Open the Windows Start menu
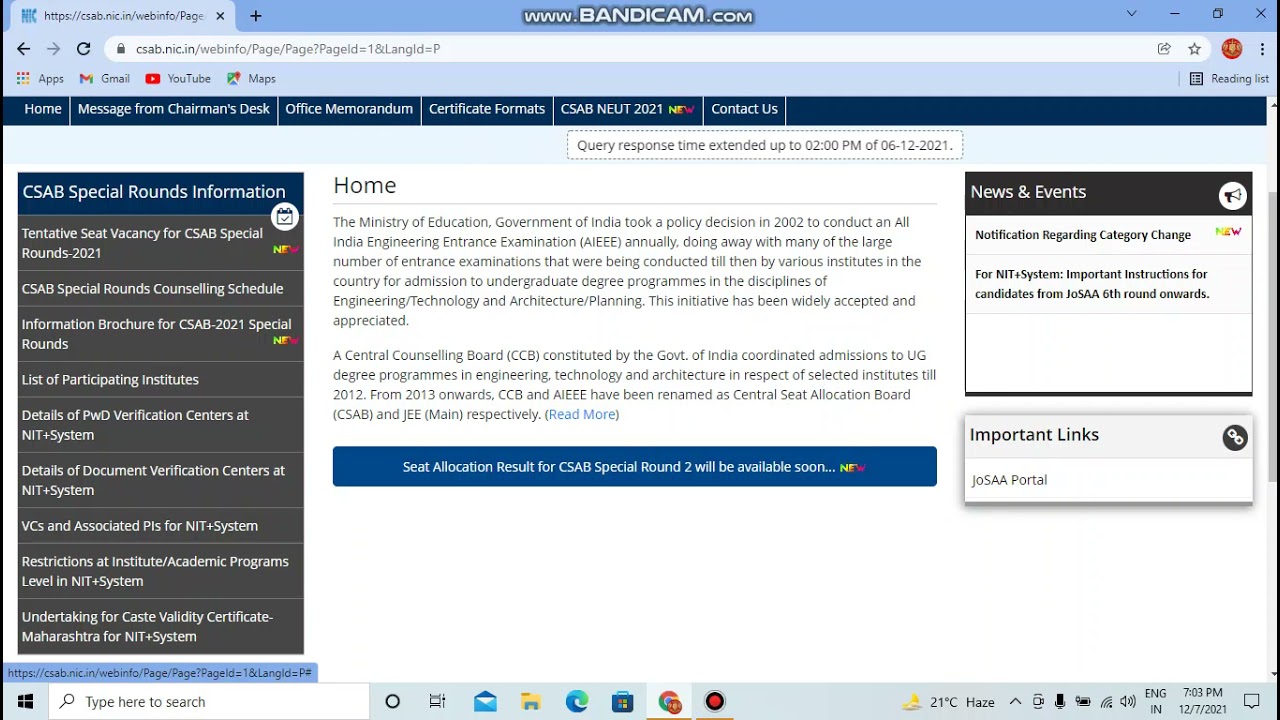 click(24, 701)
